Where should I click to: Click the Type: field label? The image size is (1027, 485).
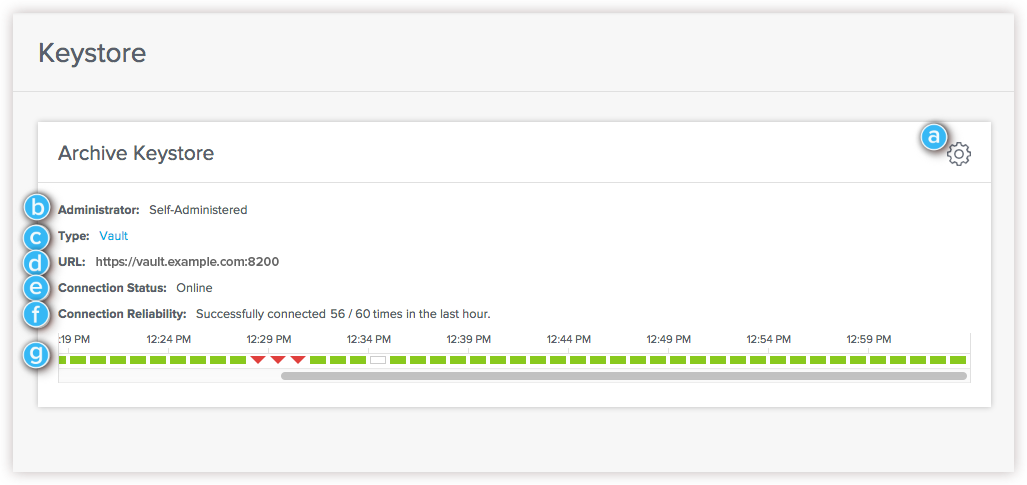click(74, 236)
